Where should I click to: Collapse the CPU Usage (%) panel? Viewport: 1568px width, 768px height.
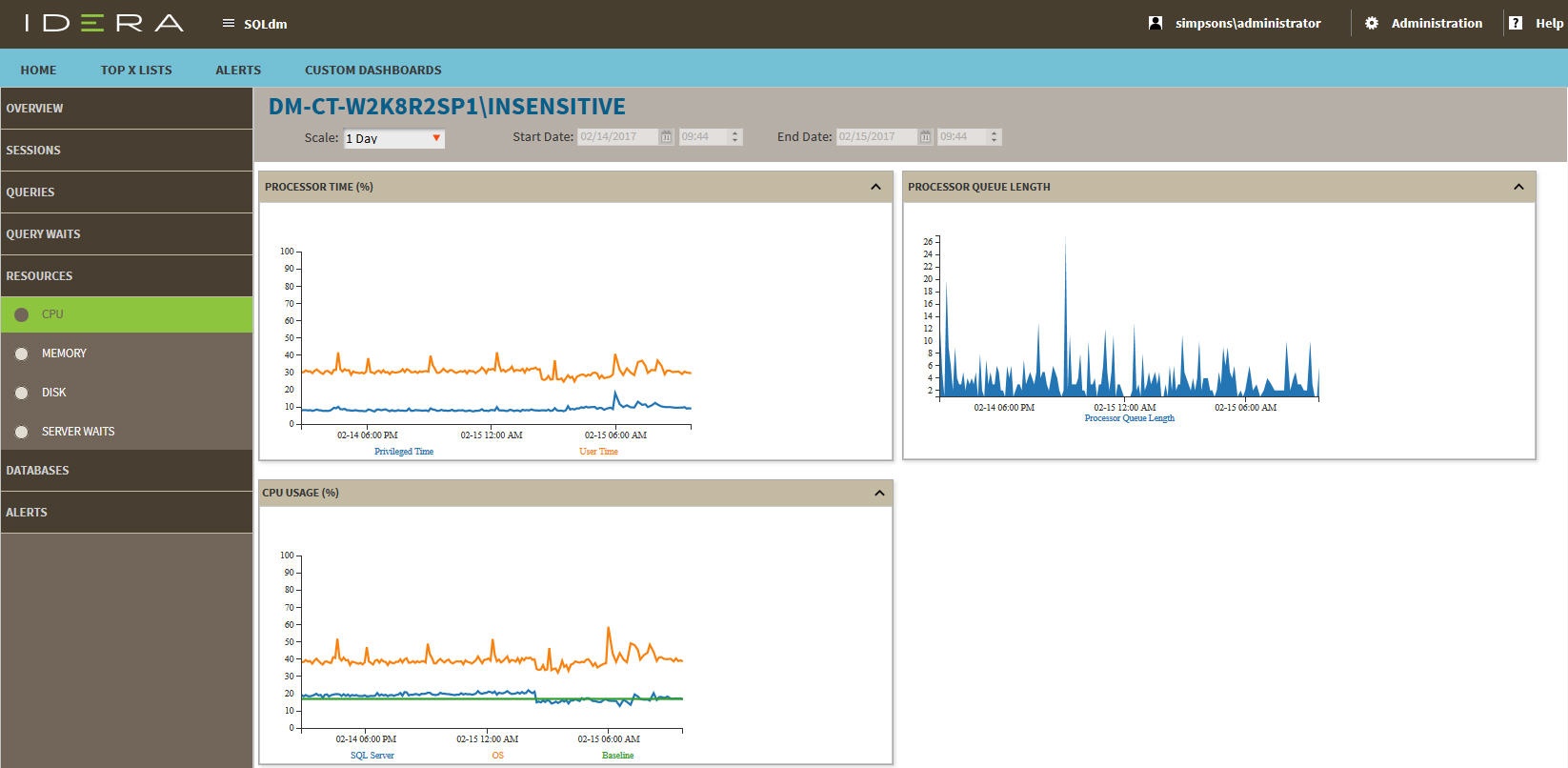[879, 493]
